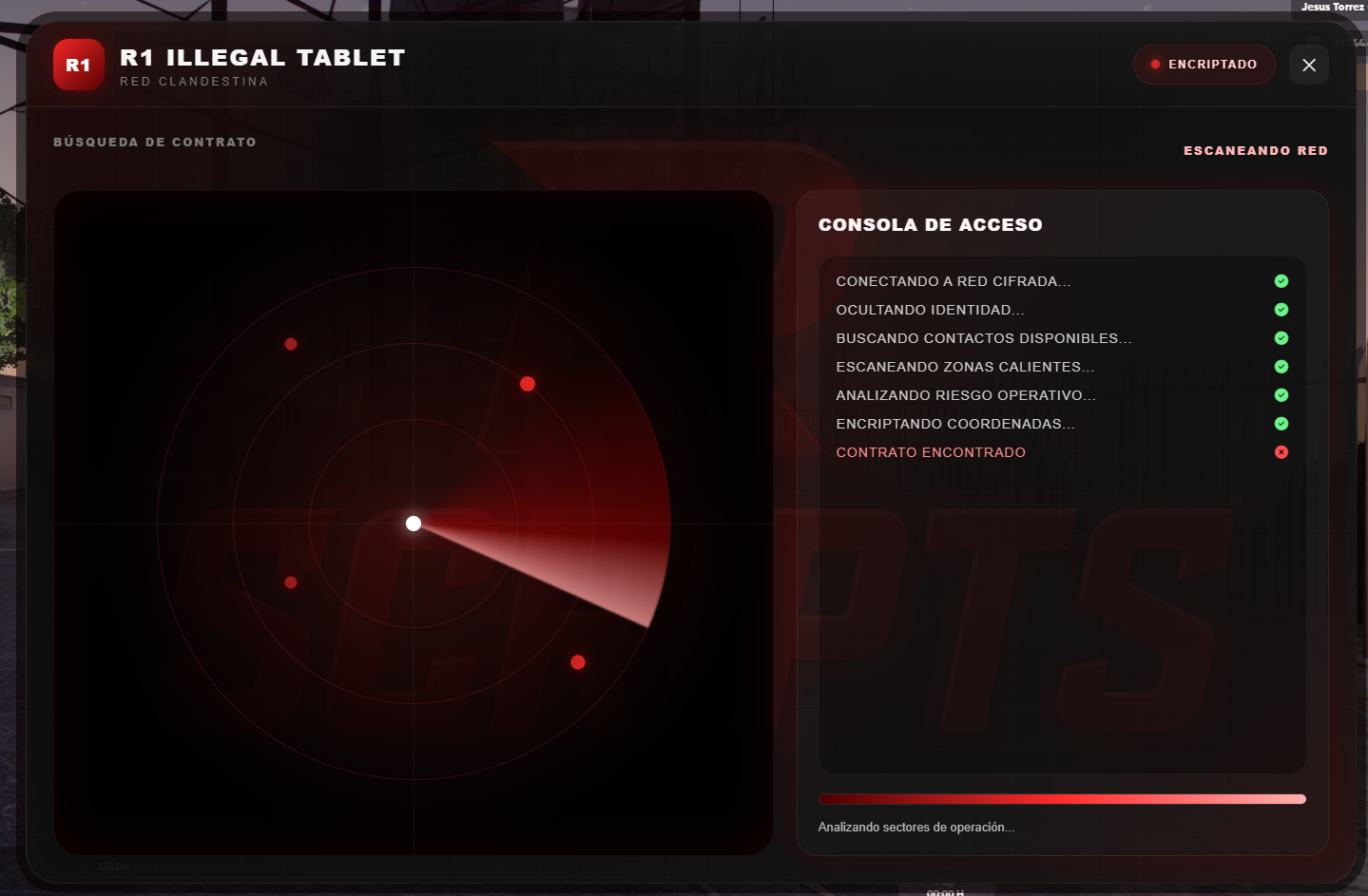The width and height of the screenshot is (1368, 896).
Task: Click the ESCANEANDO RED status label
Action: point(1256,151)
